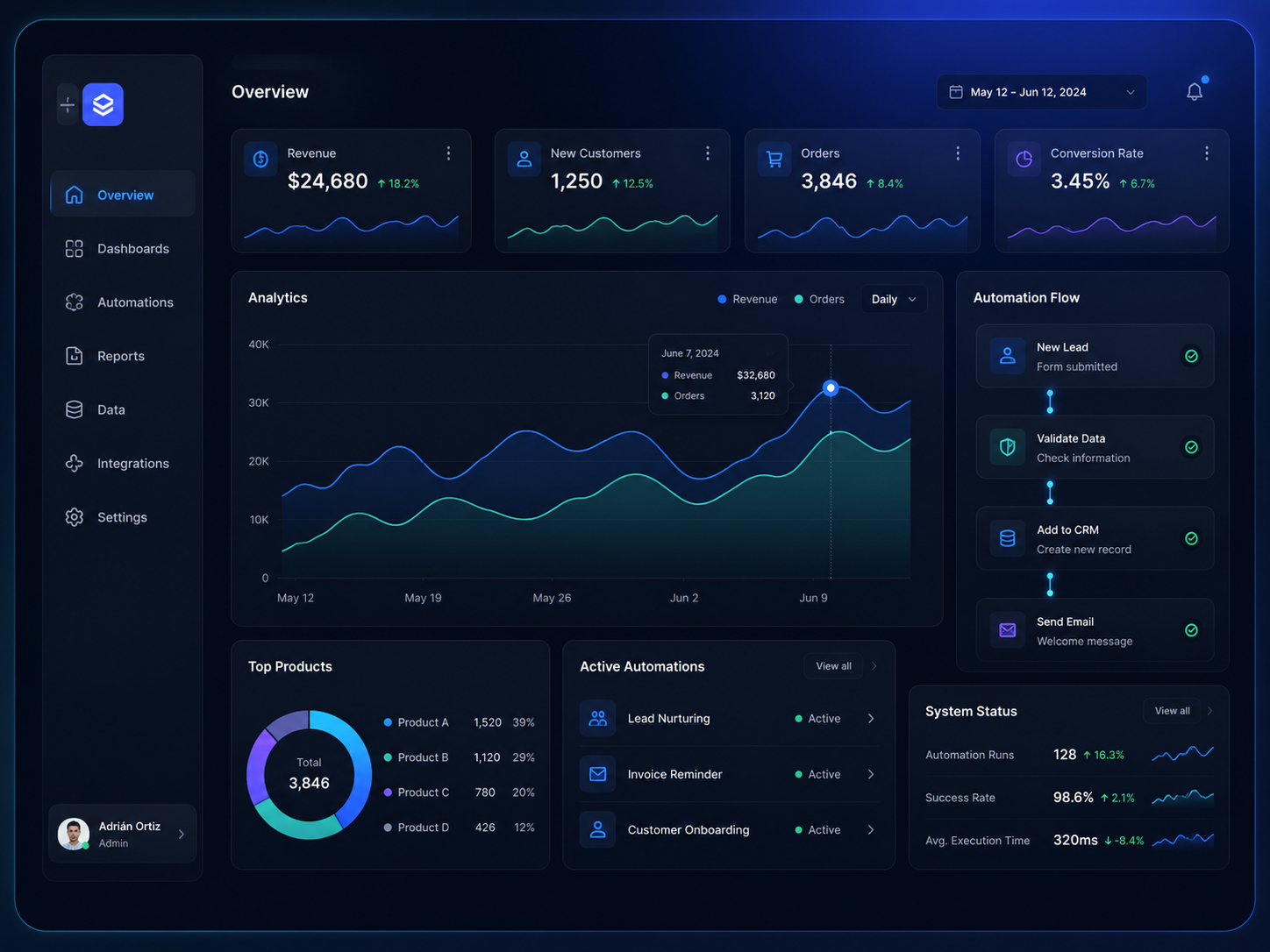Toggle the Orders series in legend
The image size is (1270, 952).
tap(819, 299)
